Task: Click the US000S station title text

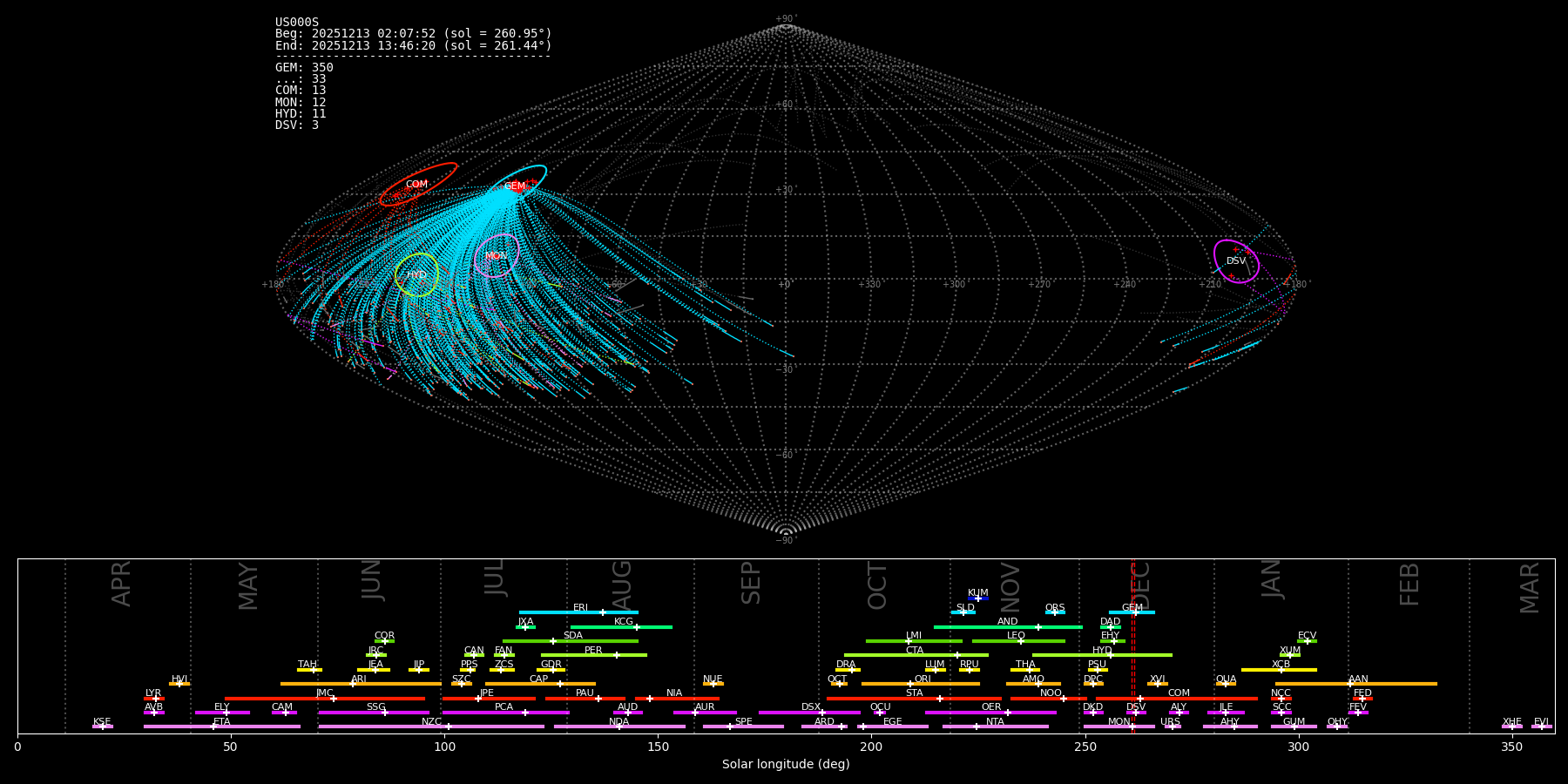Action: click(x=297, y=23)
